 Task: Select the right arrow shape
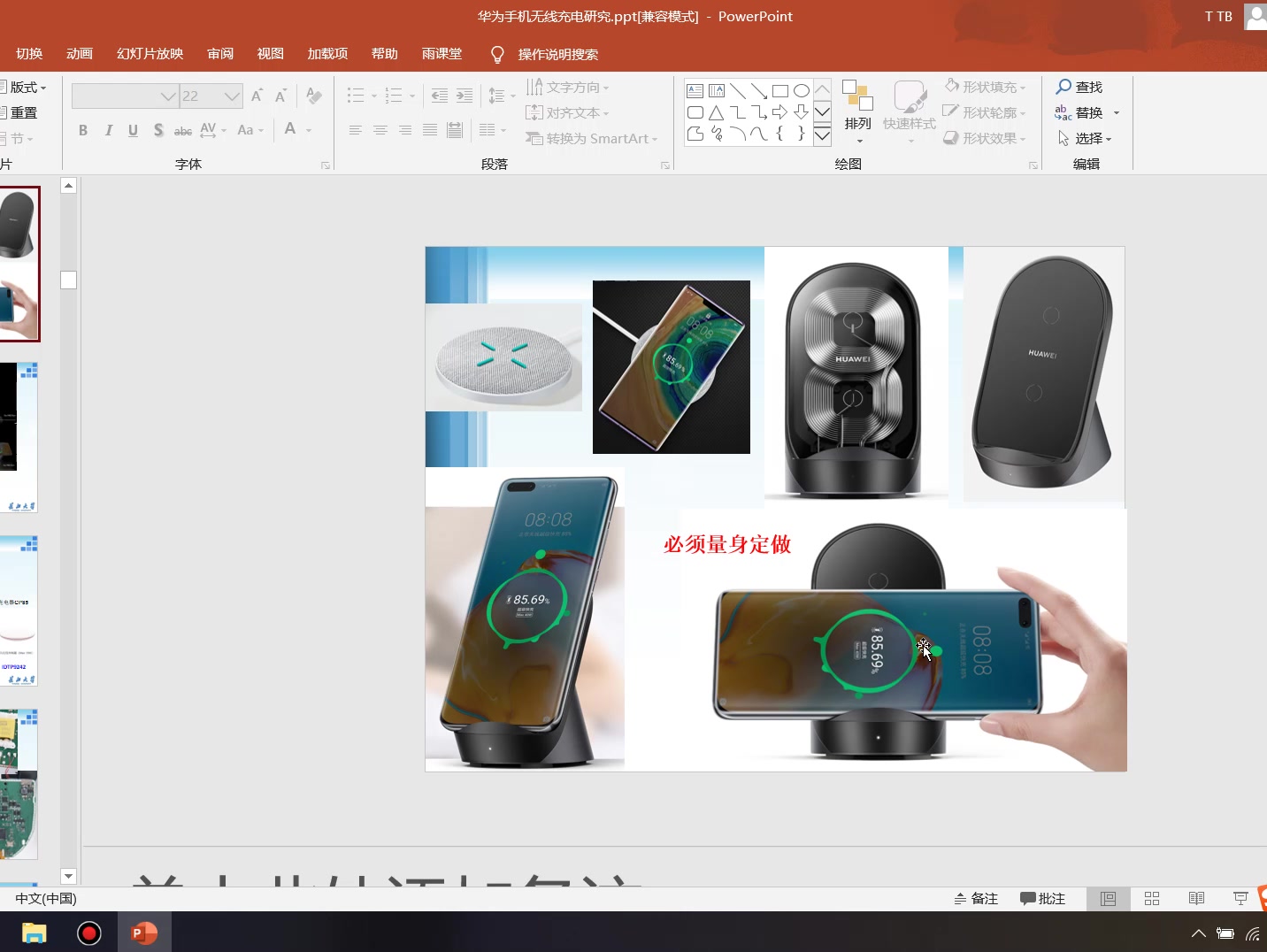(780, 112)
